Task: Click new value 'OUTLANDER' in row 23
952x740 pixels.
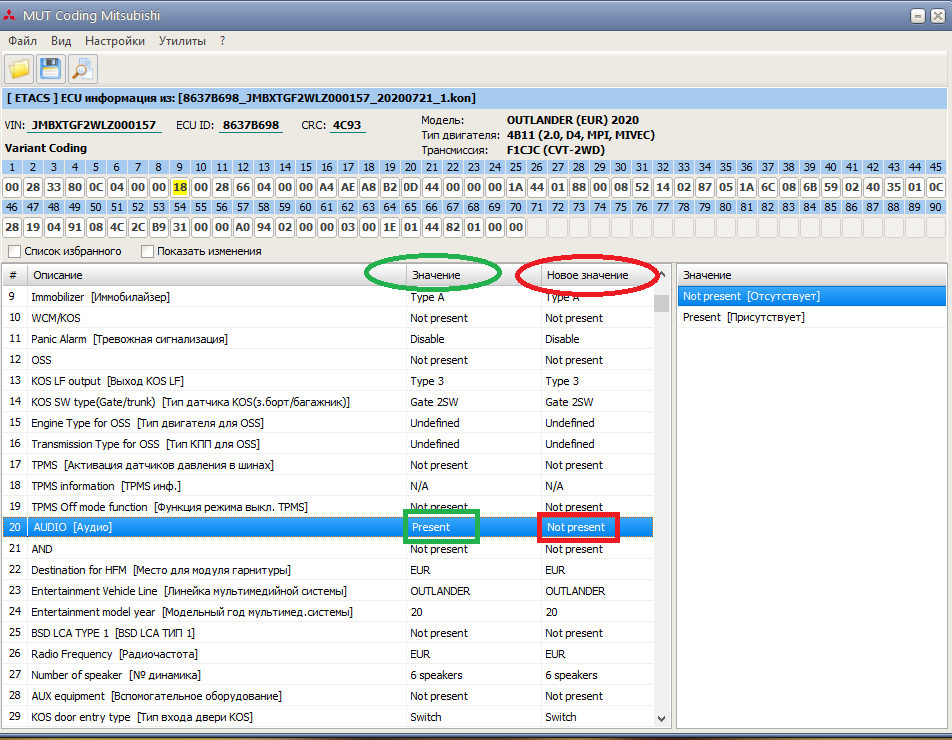Action: 575,591
